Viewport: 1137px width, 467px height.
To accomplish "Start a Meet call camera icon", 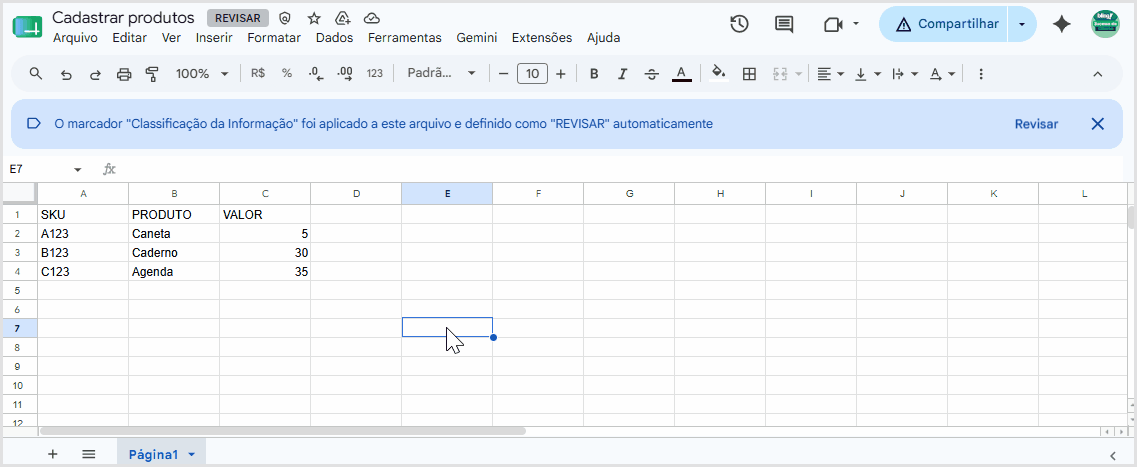I will (x=832, y=24).
